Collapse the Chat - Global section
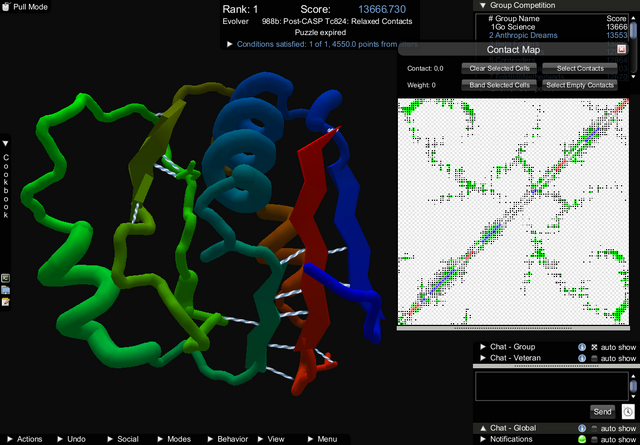Image resolution: width=640 pixels, height=445 pixels. coord(483,428)
